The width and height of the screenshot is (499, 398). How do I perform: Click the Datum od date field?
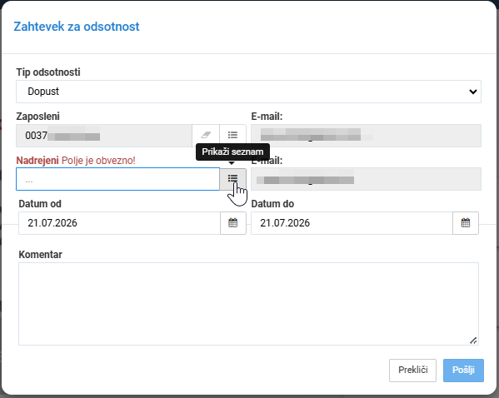point(119,223)
